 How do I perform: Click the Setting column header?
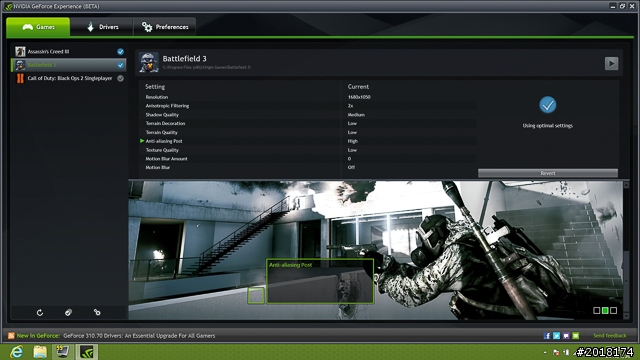(155, 87)
